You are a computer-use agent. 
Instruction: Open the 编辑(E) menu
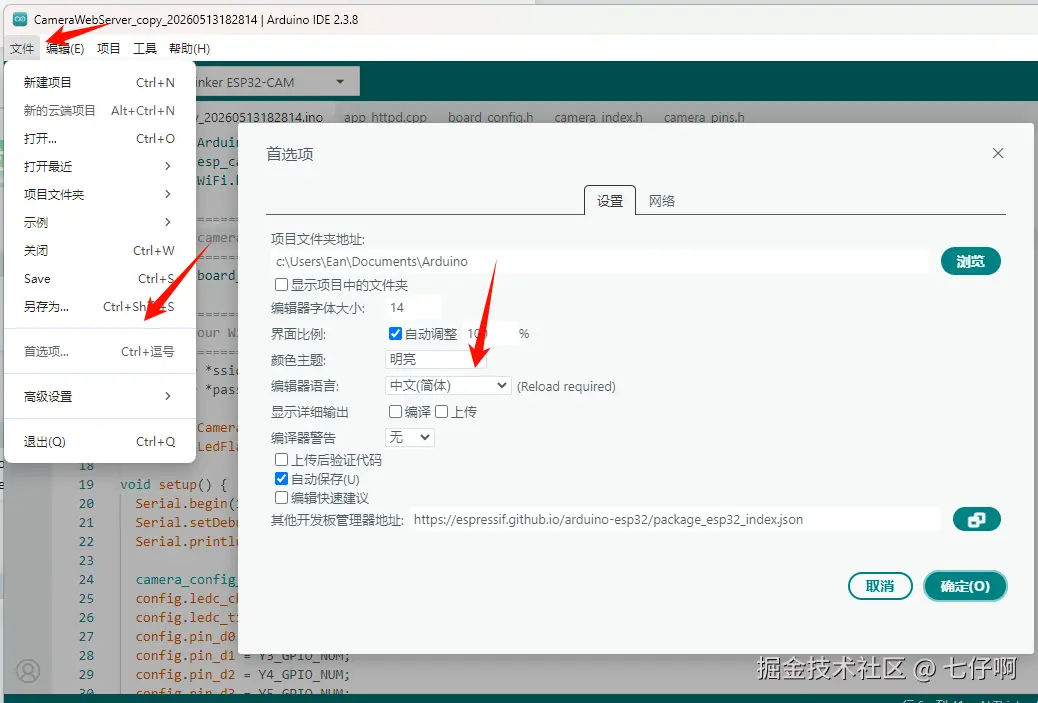tap(65, 48)
